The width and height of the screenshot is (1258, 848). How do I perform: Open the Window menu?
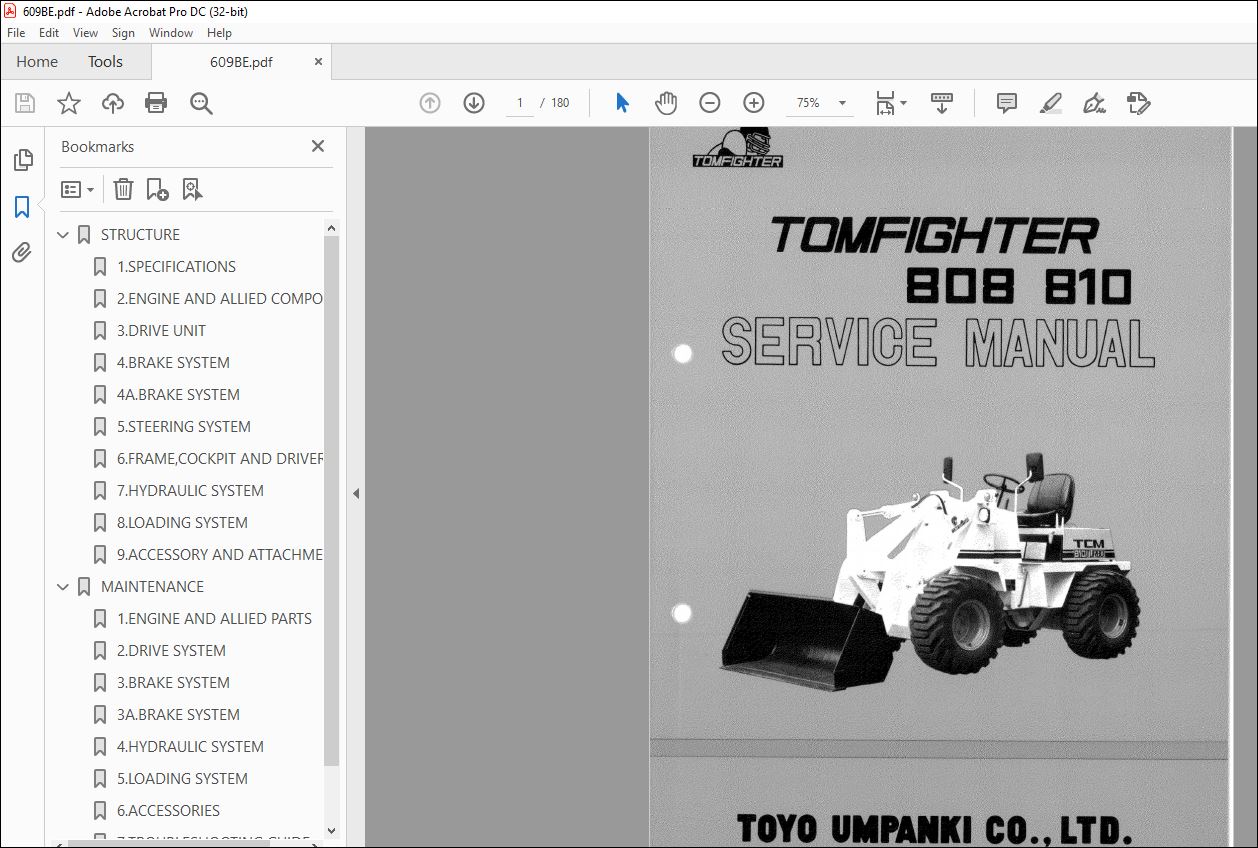[x=171, y=33]
